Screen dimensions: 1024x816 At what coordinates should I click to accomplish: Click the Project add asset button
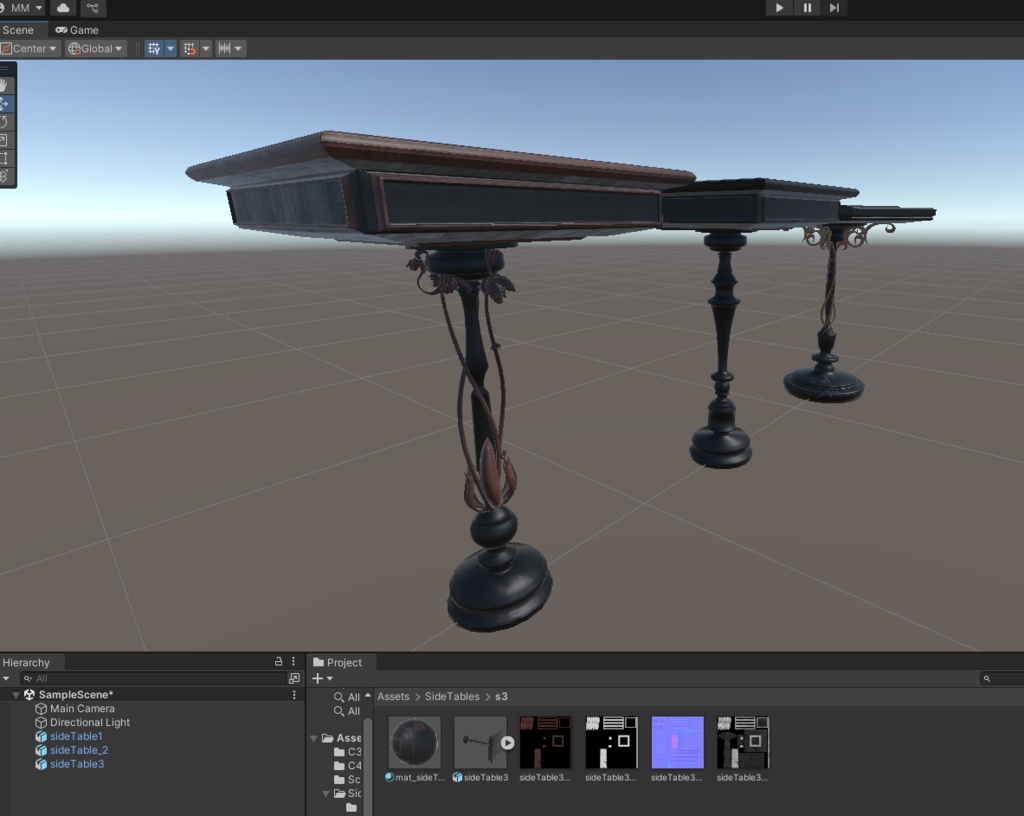point(322,678)
